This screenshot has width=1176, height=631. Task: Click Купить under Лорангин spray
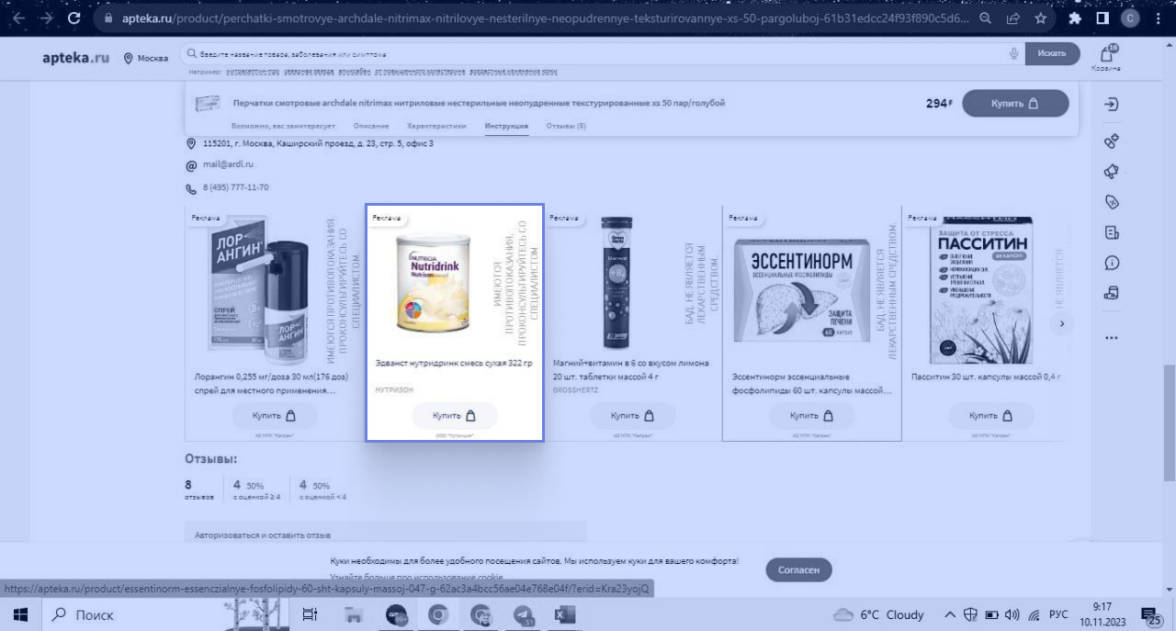274,416
